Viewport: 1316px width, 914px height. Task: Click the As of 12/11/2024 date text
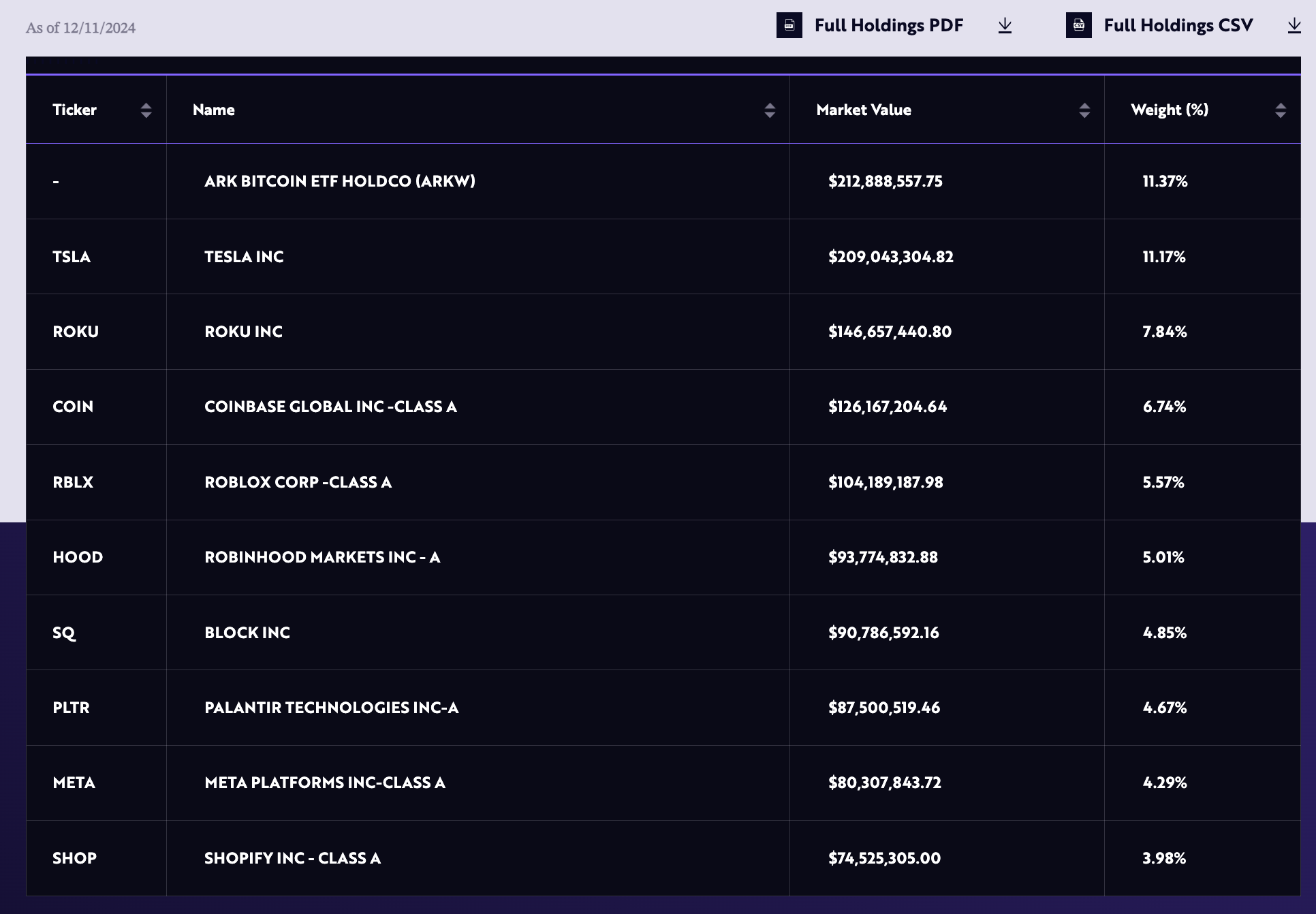(80, 28)
